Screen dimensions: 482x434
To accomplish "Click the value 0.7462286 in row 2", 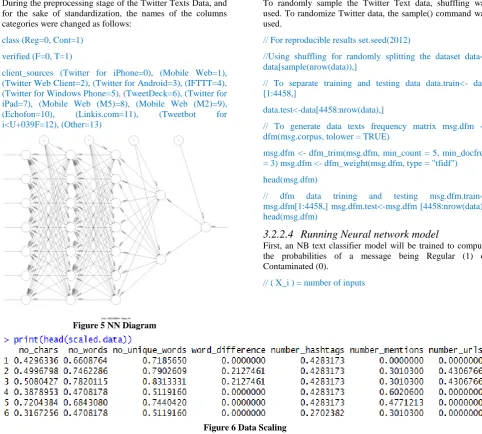I will click(85, 371).
